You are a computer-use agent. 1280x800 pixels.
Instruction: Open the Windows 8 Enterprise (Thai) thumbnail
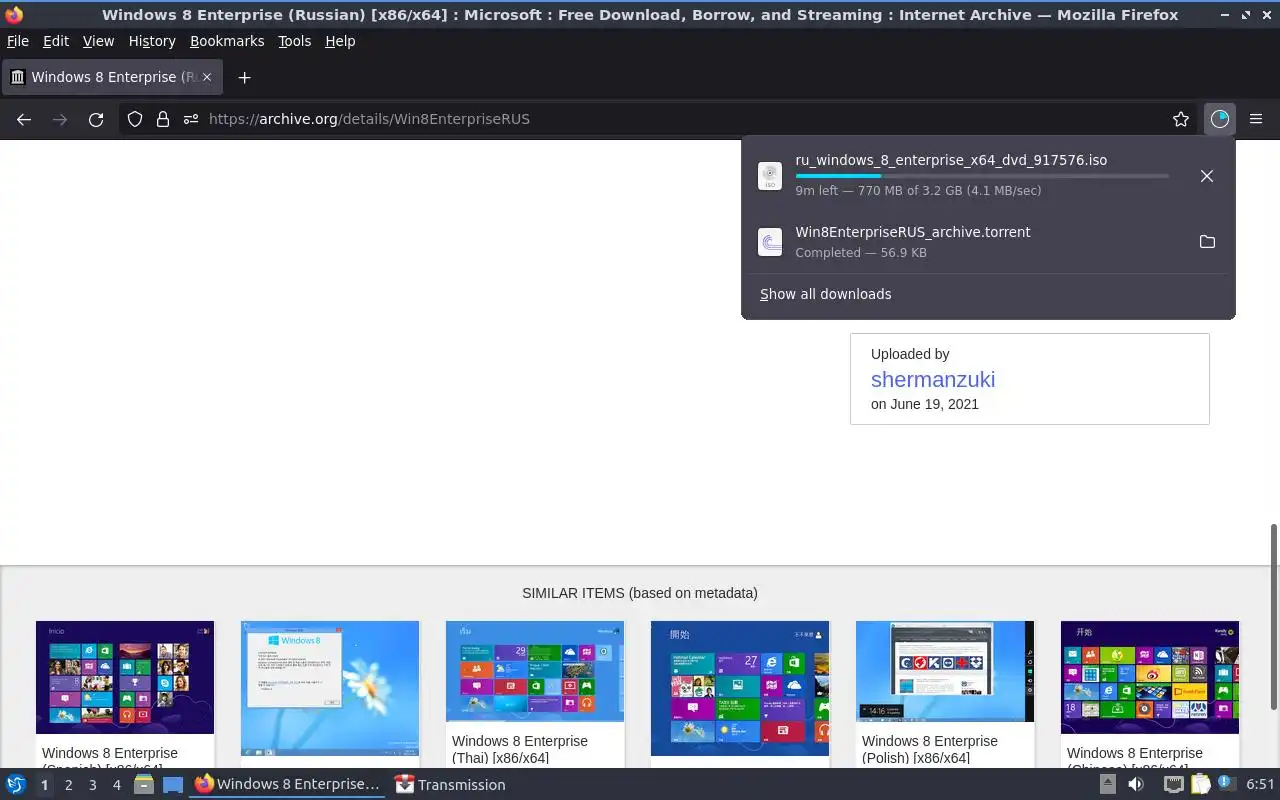[535, 671]
